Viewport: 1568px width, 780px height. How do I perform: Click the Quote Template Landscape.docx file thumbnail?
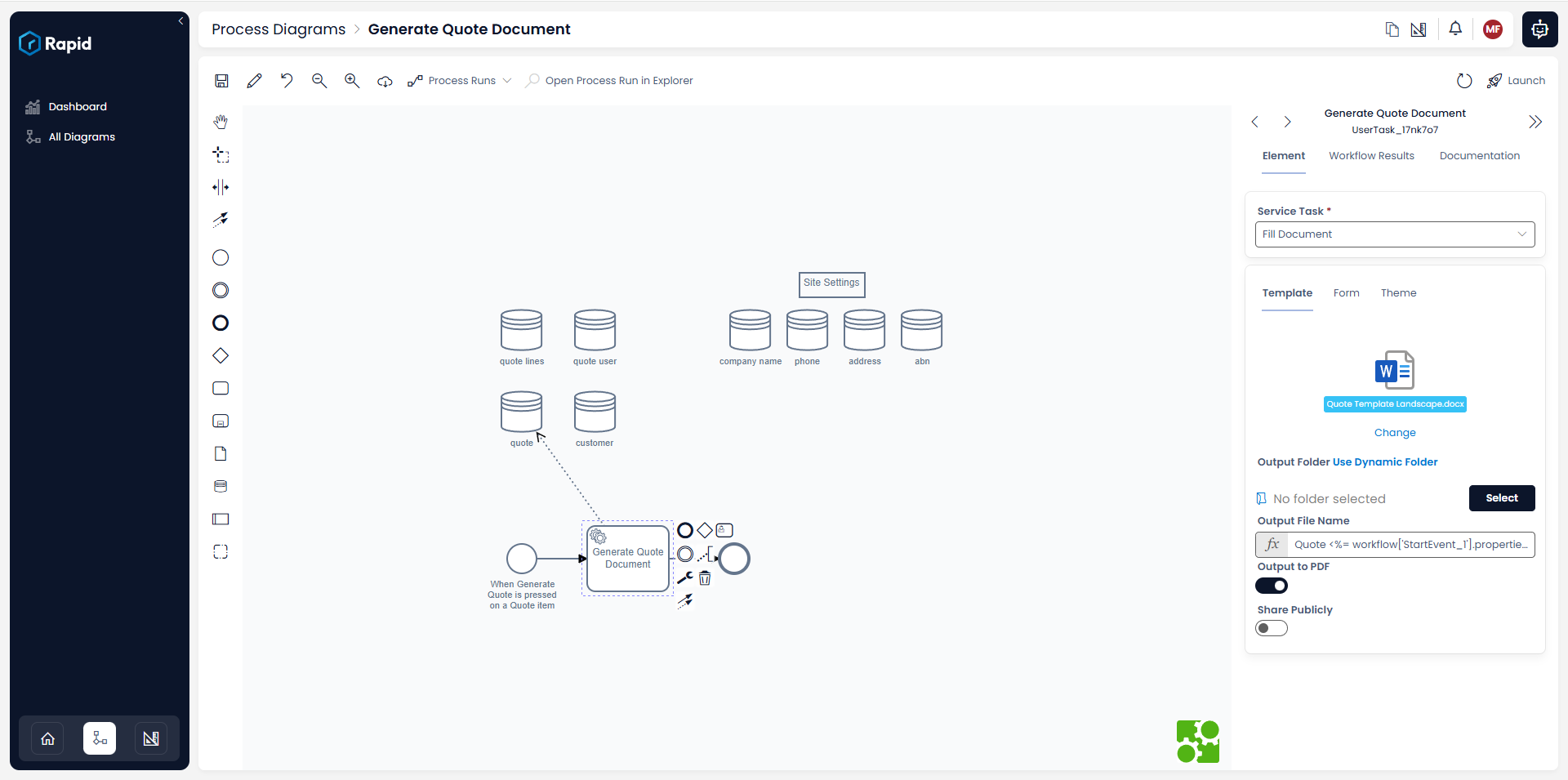point(1395,381)
